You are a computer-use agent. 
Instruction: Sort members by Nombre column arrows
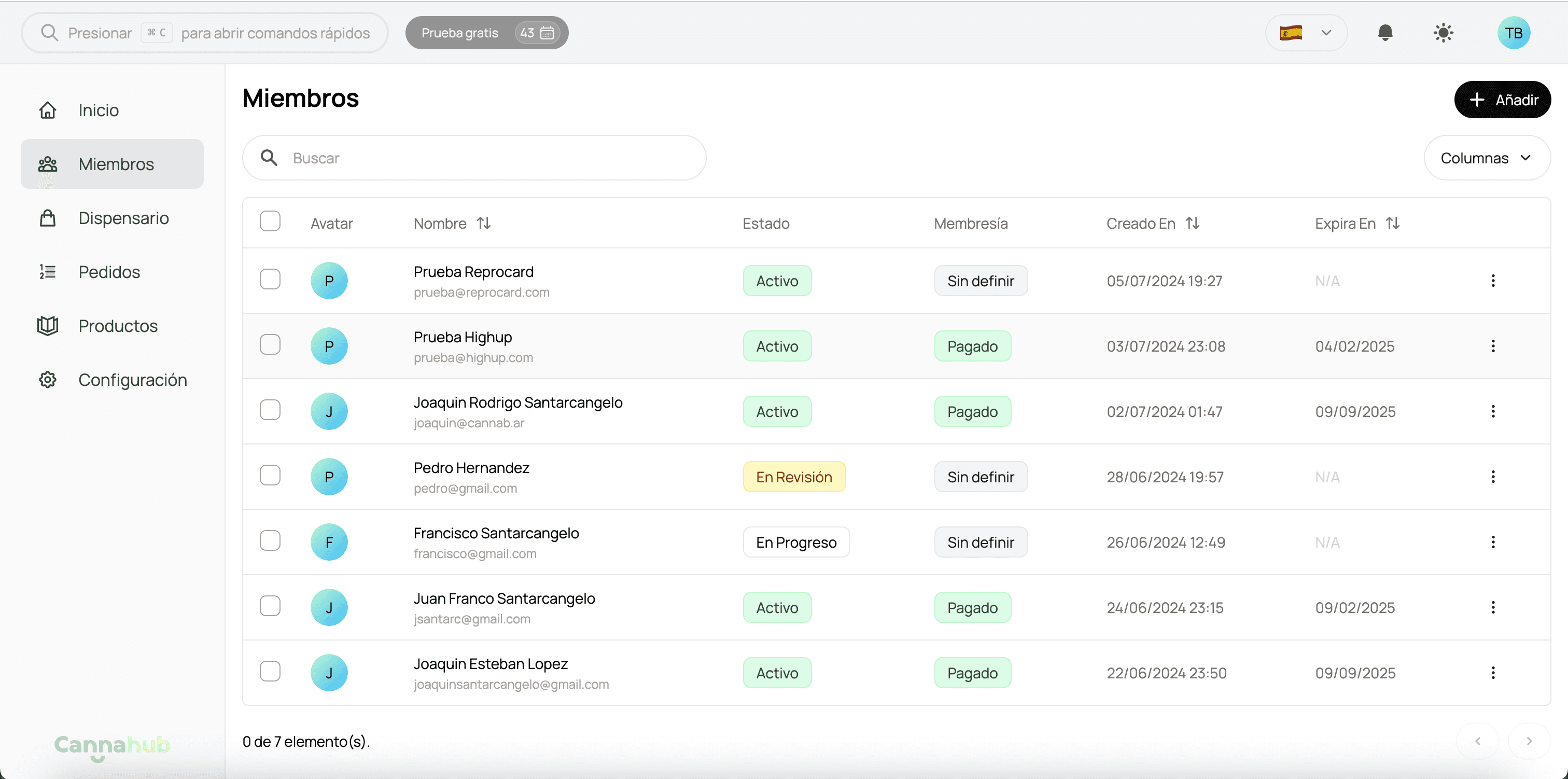point(484,224)
